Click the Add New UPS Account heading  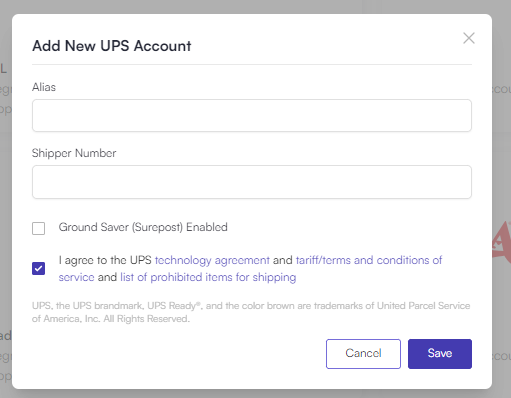coord(112,46)
